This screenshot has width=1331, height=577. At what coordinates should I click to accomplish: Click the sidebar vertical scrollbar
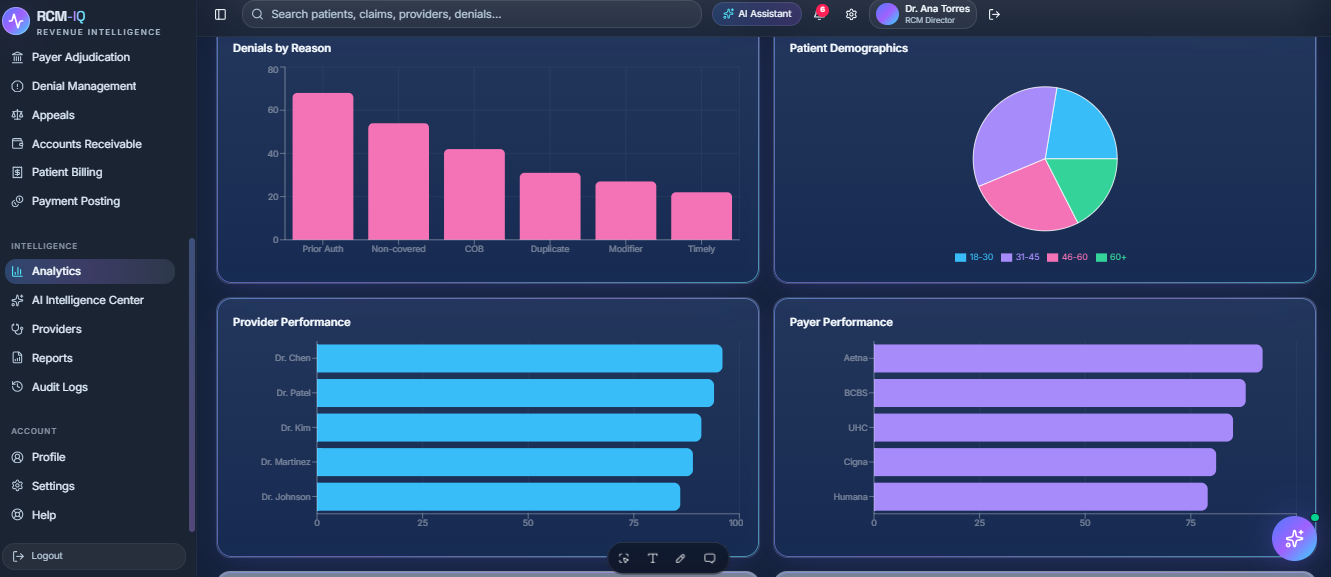[x=192, y=385]
